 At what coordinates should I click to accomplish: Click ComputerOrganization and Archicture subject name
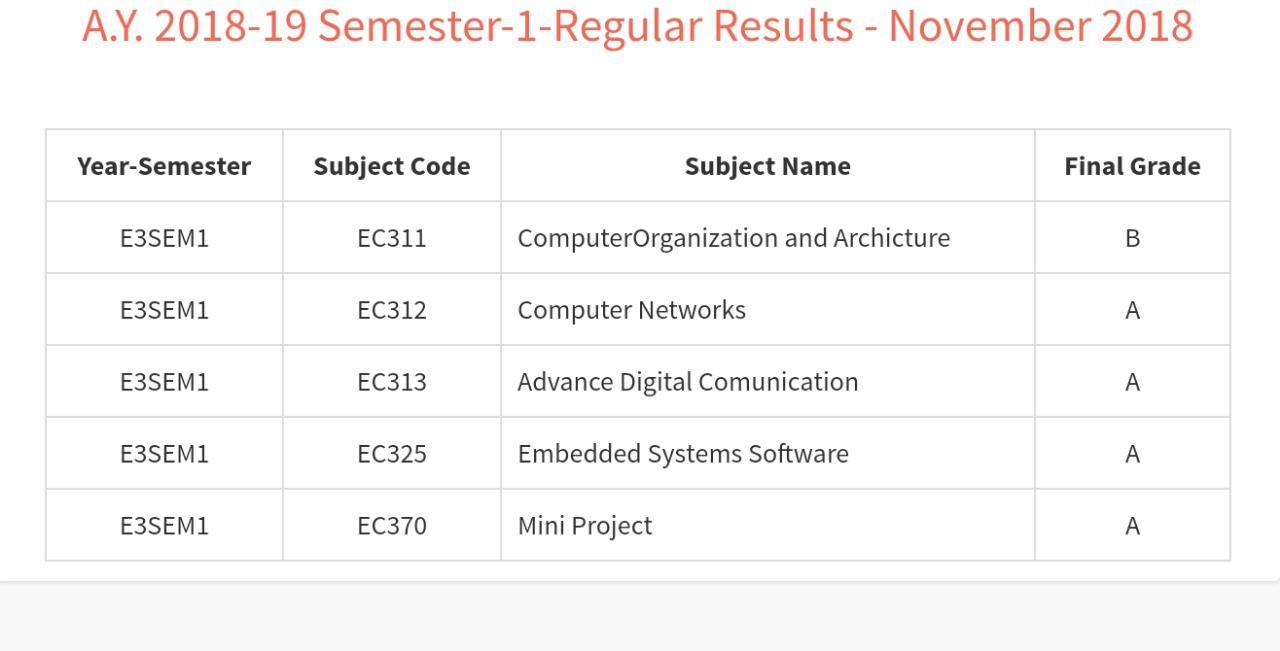(733, 238)
